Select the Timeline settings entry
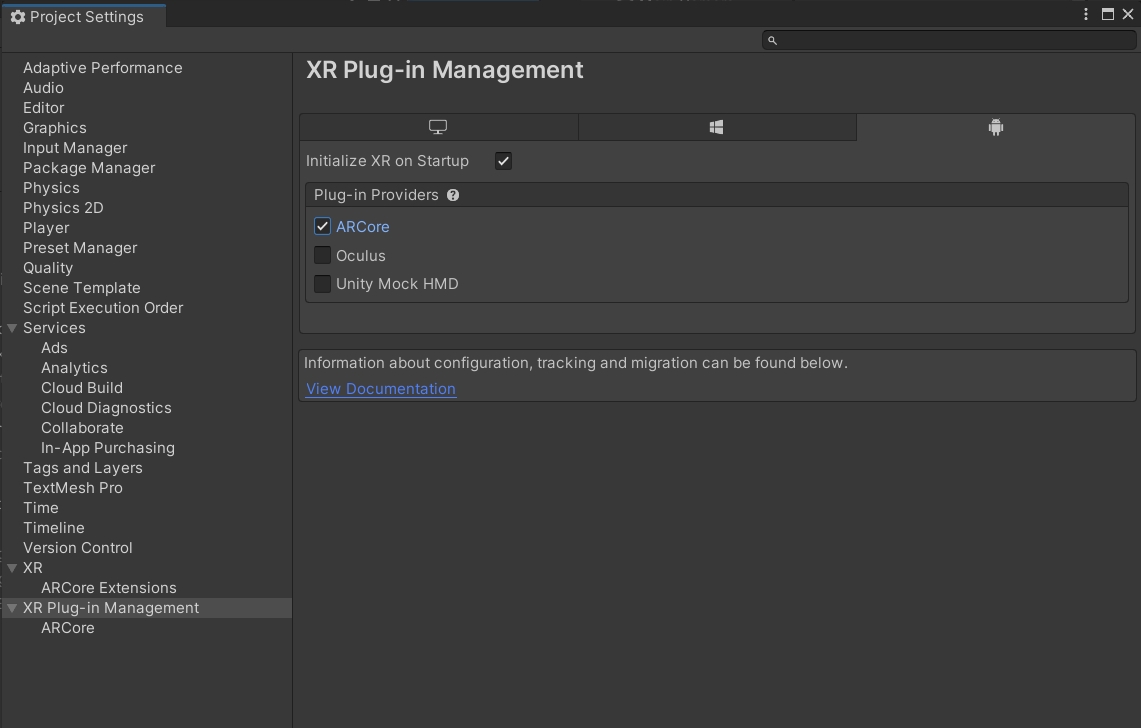The height and width of the screenshot is (728, 1141). [x=54, y=528]
